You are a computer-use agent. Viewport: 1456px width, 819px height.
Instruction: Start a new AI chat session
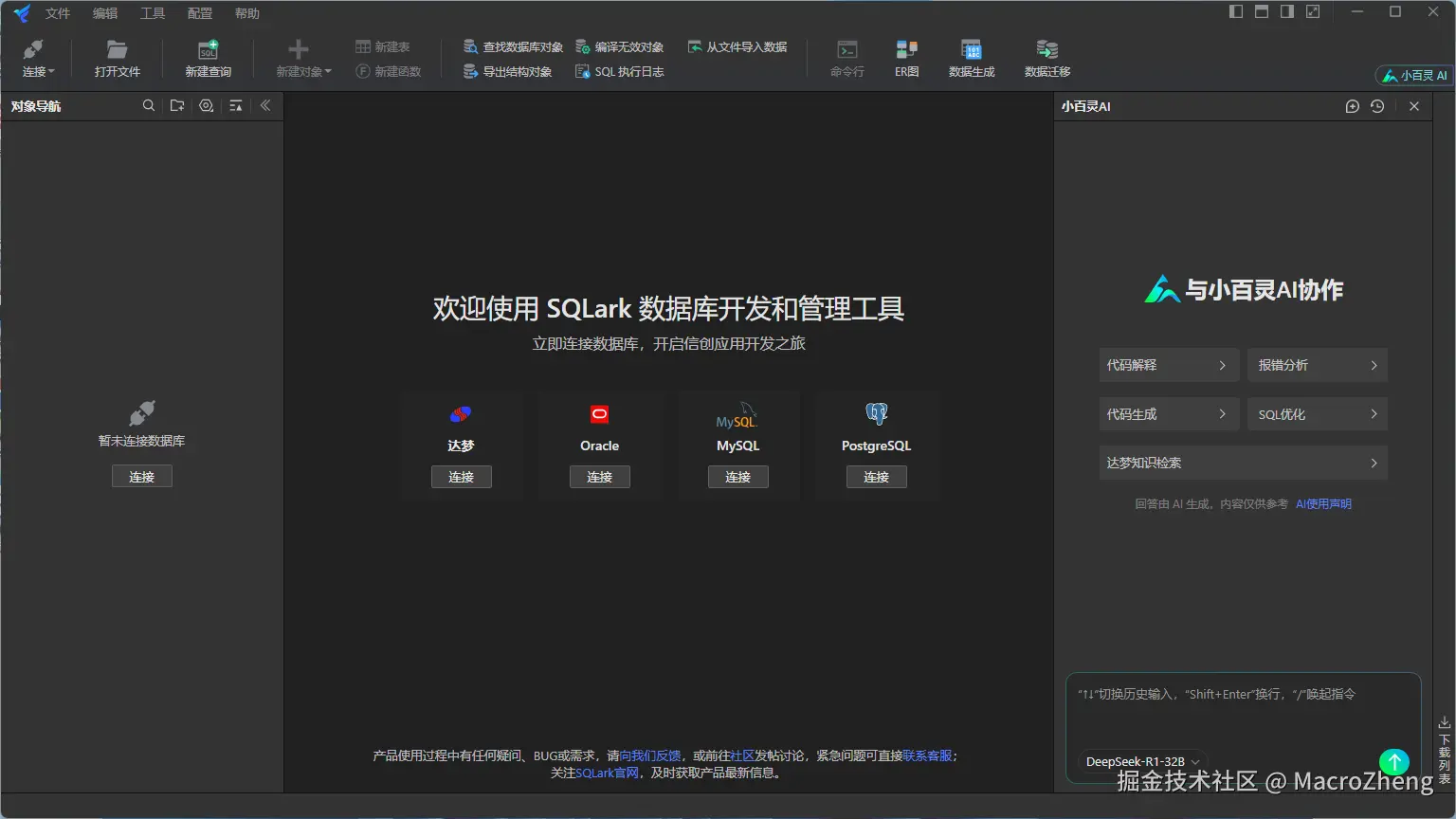[1353, 106]
